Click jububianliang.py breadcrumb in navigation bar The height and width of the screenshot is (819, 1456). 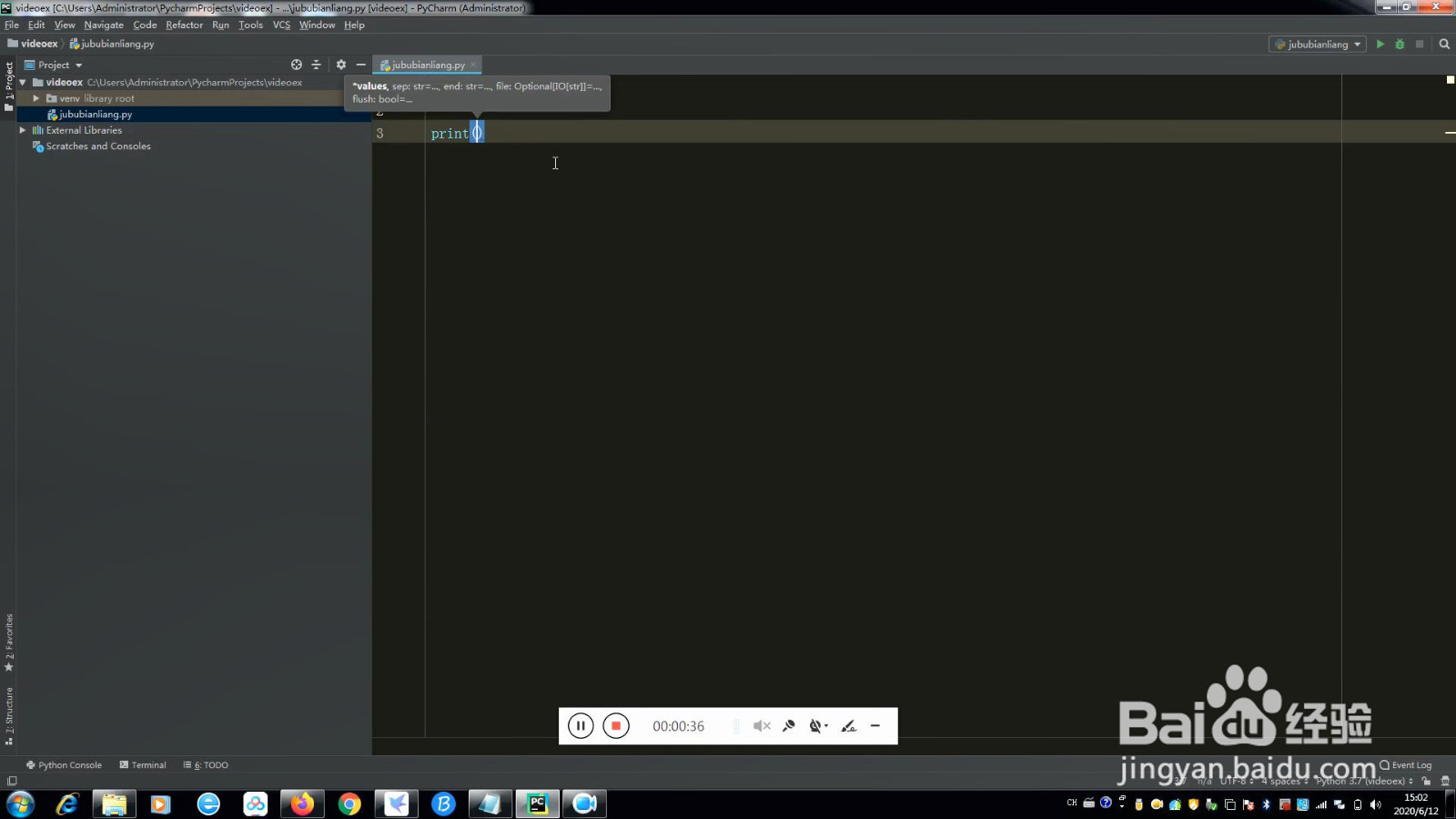[x=112, y=44]
